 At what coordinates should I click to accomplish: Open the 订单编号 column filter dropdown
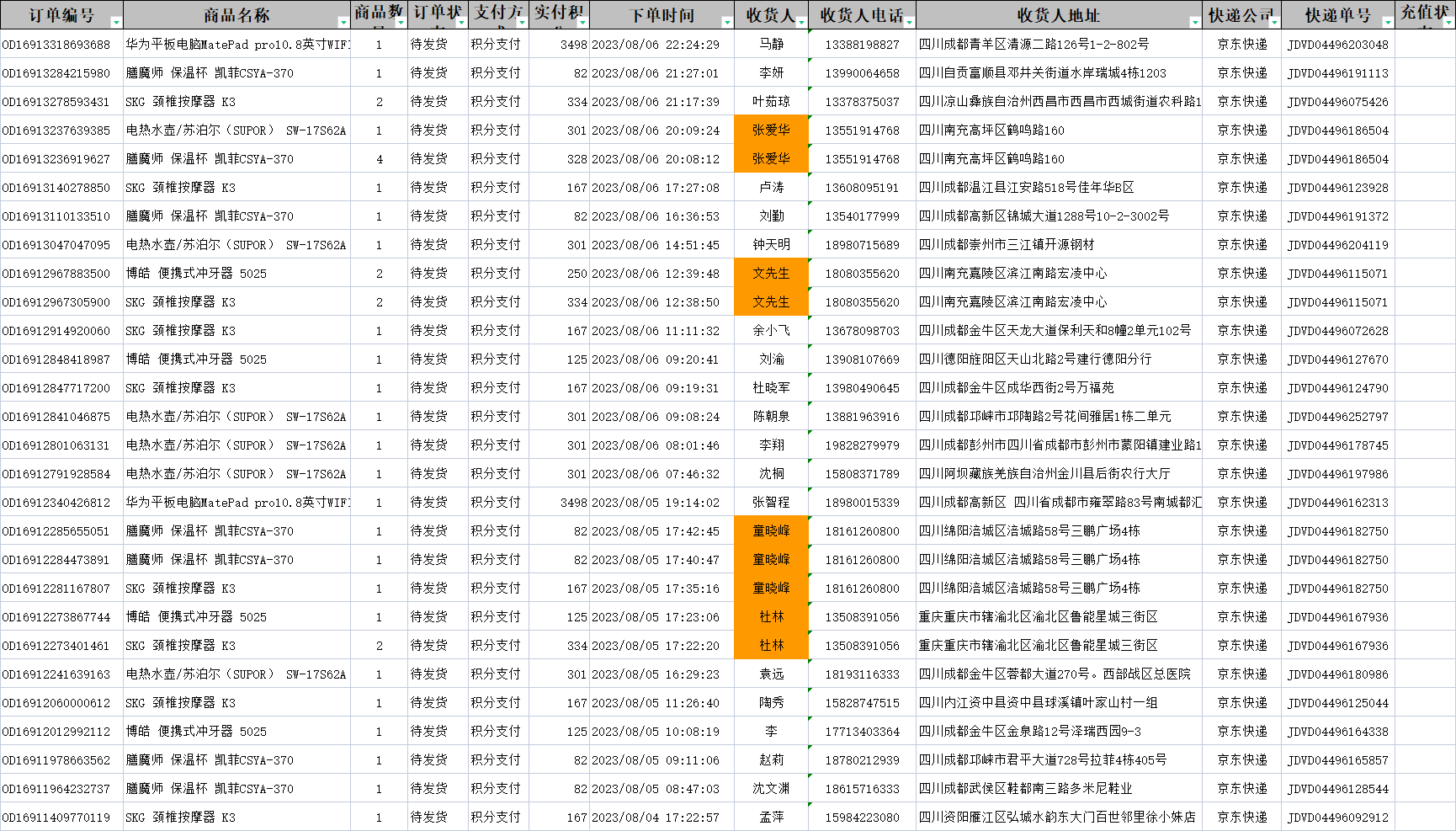(116, 23)
